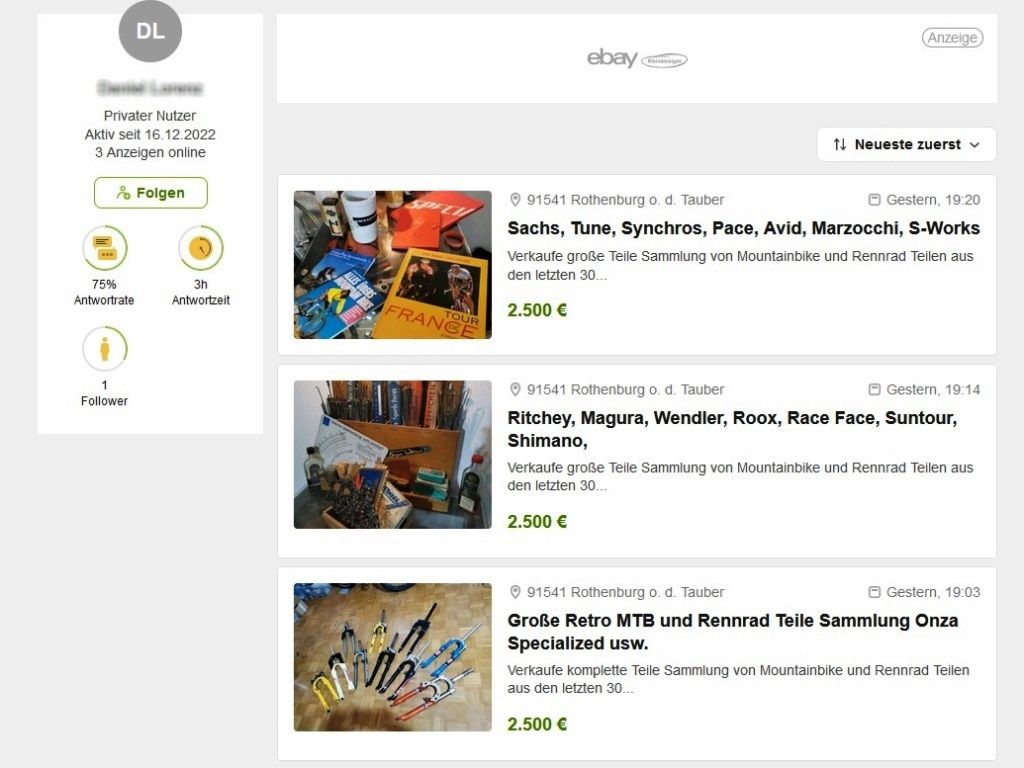
Task: Click the suspension forks photo thumbnail
Action: (393, 657)
